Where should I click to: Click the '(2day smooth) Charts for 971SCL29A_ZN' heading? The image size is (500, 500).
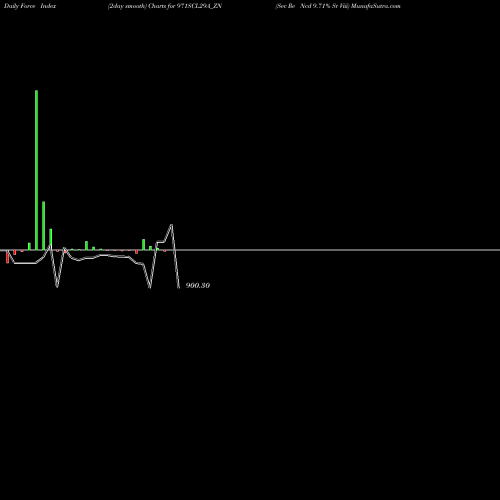pyautogui.click(x=165, y=6)
